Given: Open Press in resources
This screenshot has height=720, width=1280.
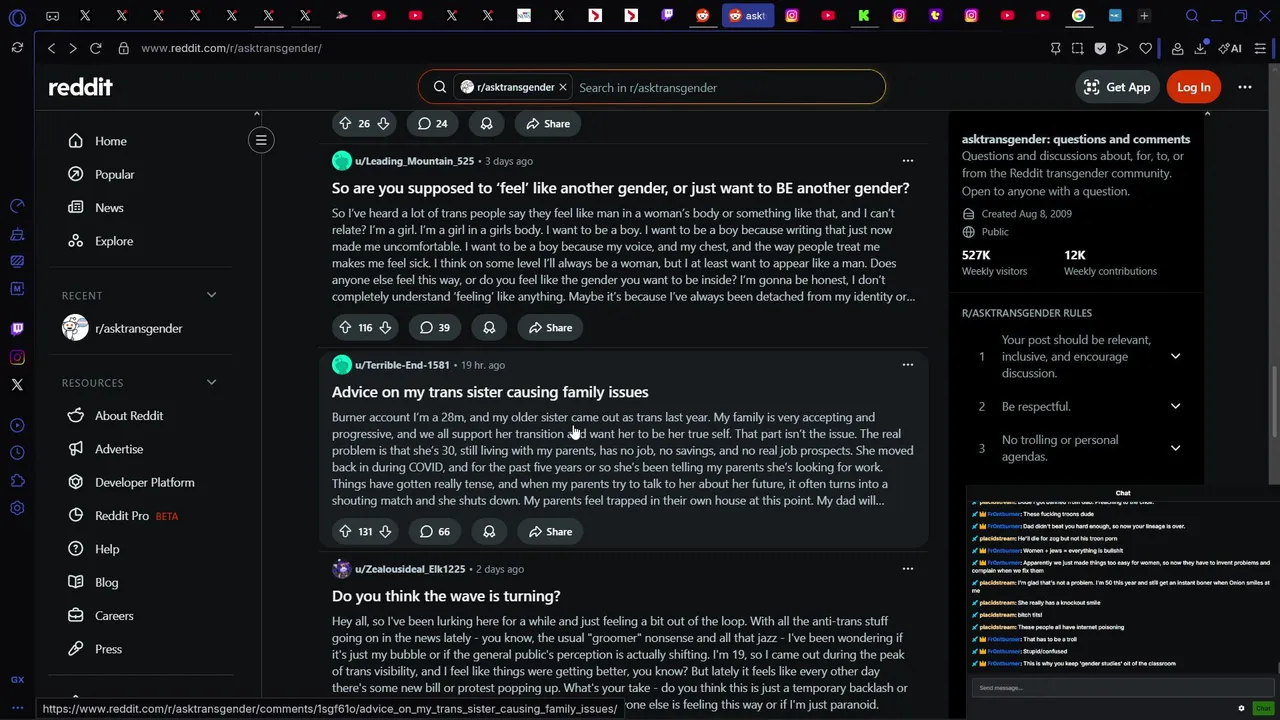Looking at the screenshot, I should tap(108, 649).
